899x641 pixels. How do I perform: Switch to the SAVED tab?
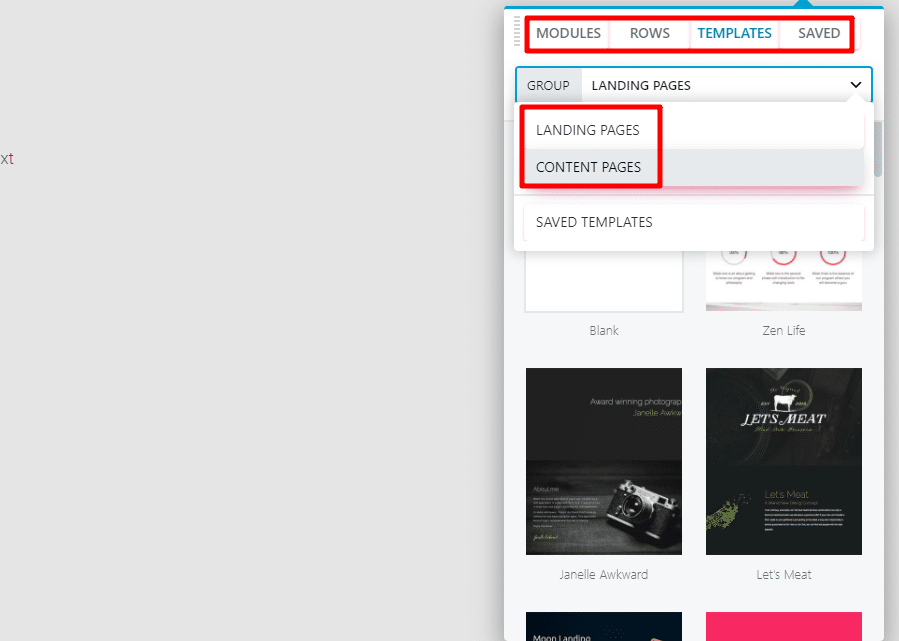(x=817, y=33)
